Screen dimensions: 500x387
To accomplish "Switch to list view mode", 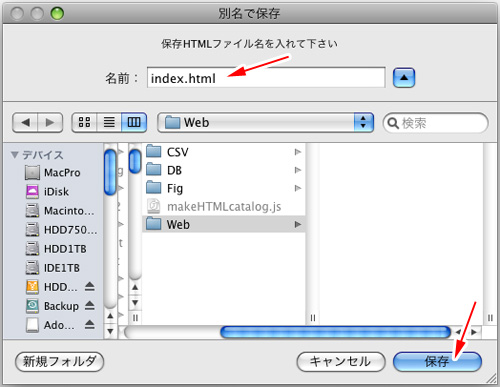I will [109, 122].
